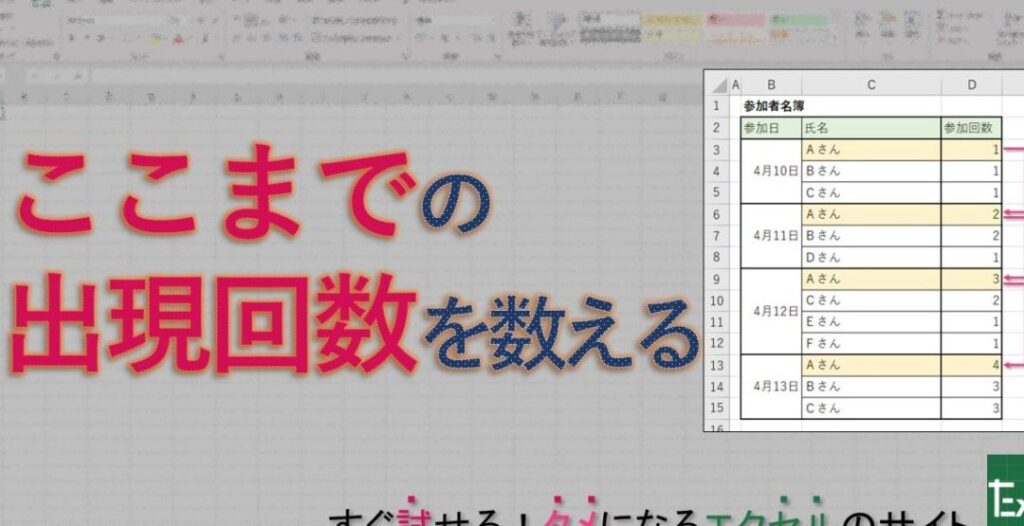Image resolution: width=1024 pixels, height=526 pixels.
Task: Select row 9 header
Action: [716, 279]
